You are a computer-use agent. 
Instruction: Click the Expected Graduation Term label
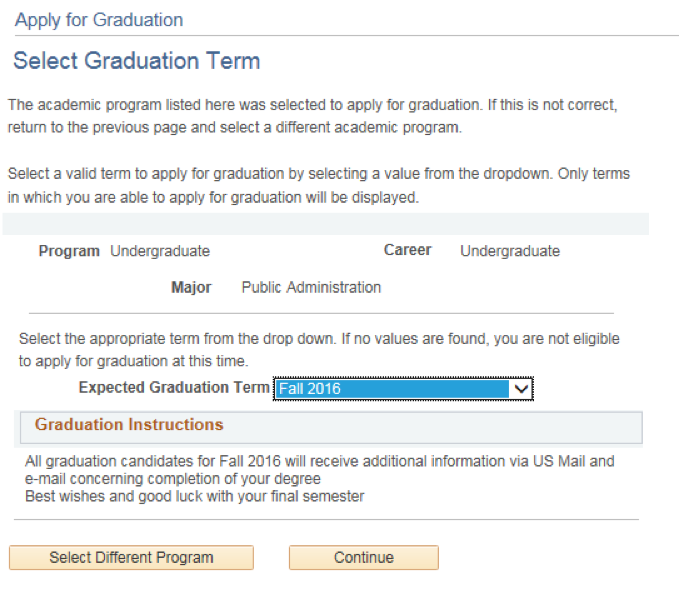click(174, 387)
